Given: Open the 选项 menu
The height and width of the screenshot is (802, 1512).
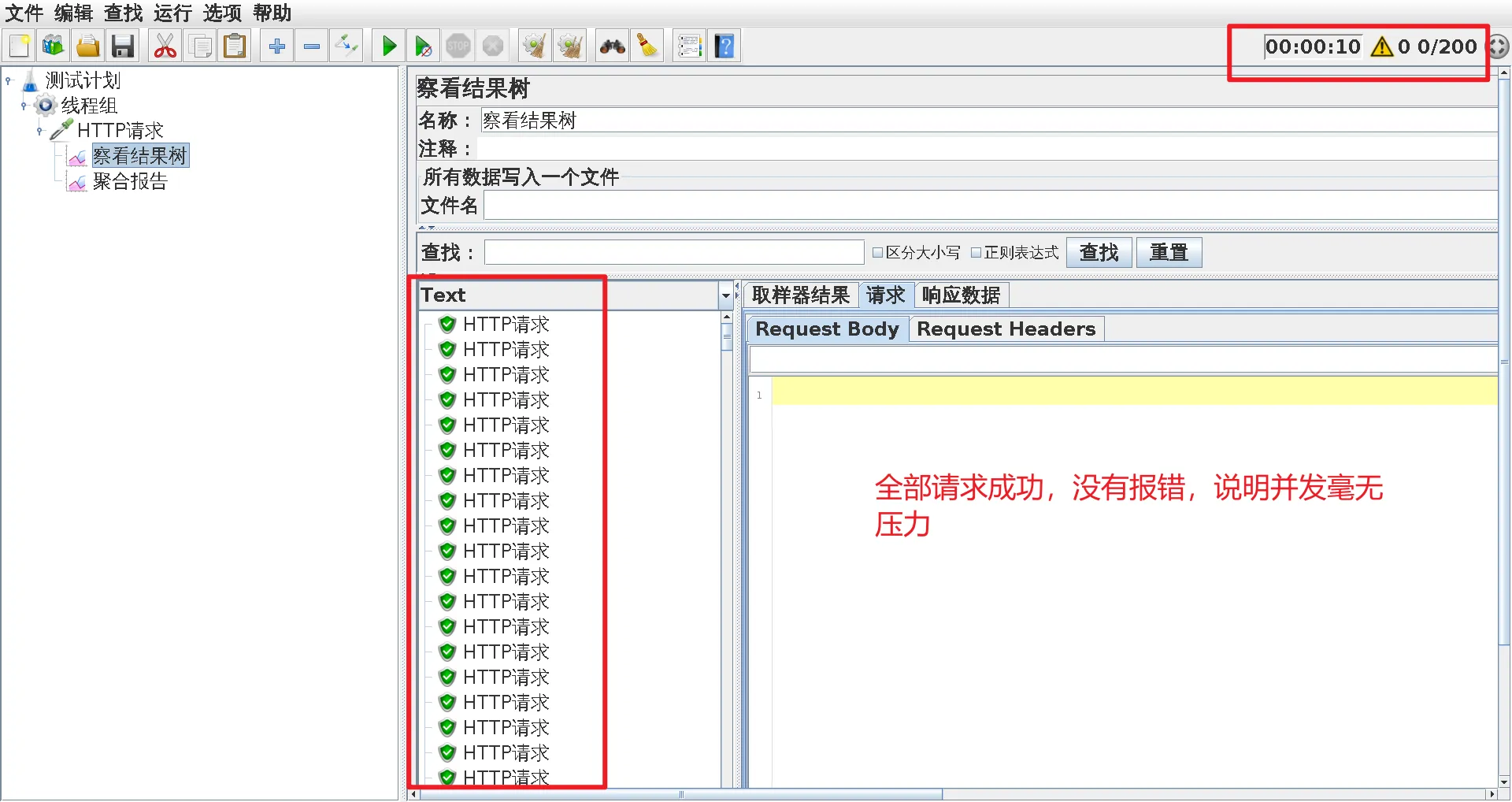Looking at the screenshot, I should pyautogui.click(x=223, y=13).
